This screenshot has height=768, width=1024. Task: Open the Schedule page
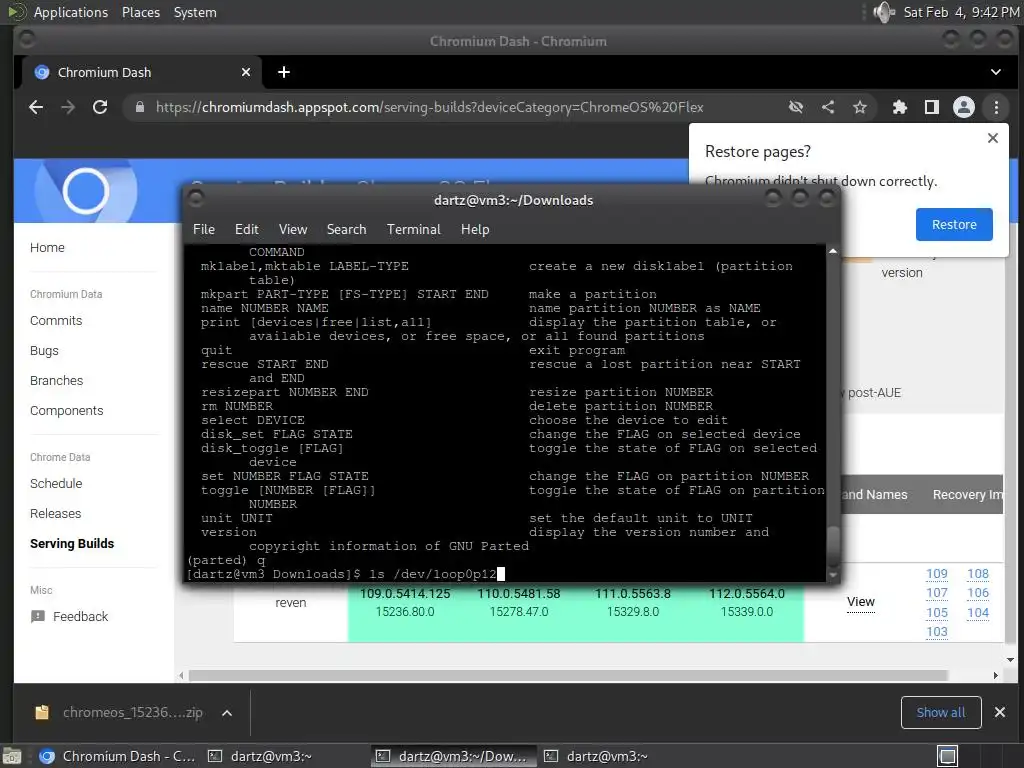[x=56, y=484]
